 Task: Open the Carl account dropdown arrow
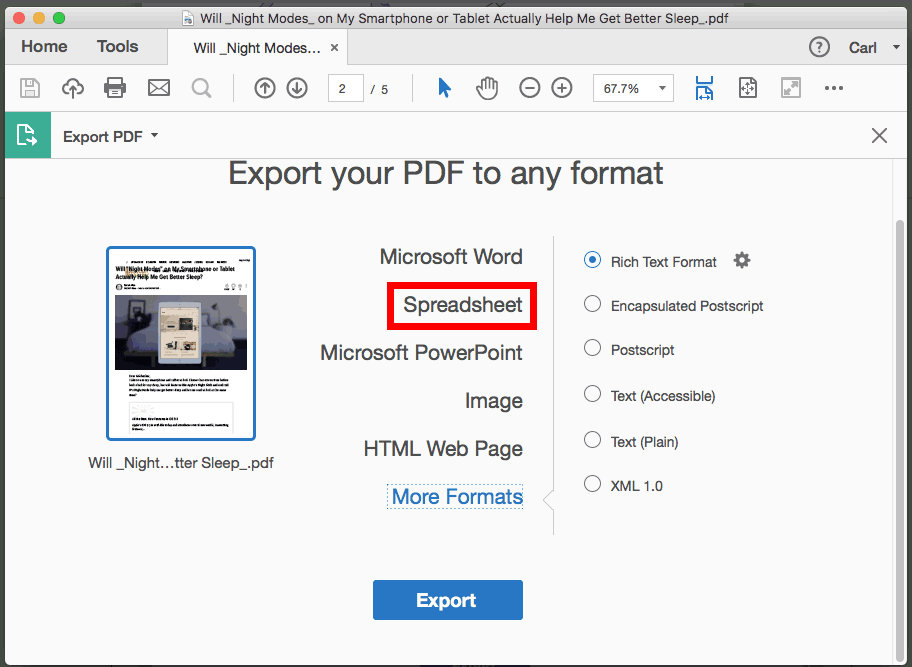[x=896, y=47]
